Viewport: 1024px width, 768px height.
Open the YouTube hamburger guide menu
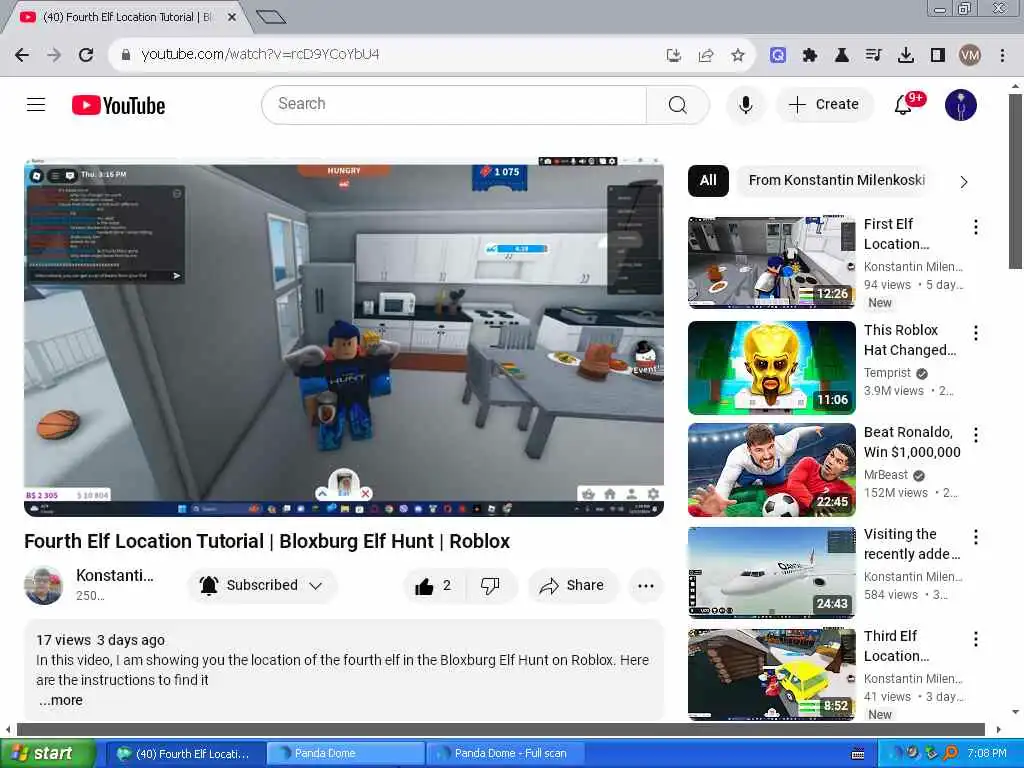(x=36, y=104)
